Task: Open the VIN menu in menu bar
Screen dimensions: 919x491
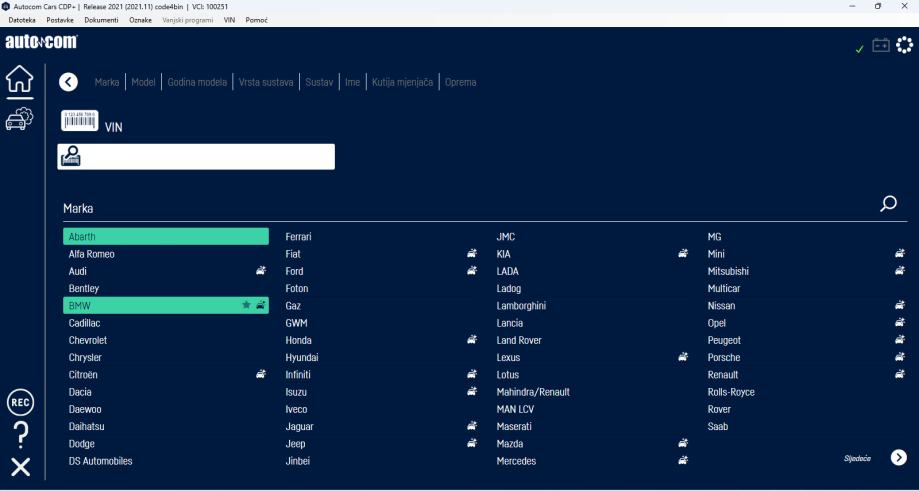Action: click(x=229, y=20)
